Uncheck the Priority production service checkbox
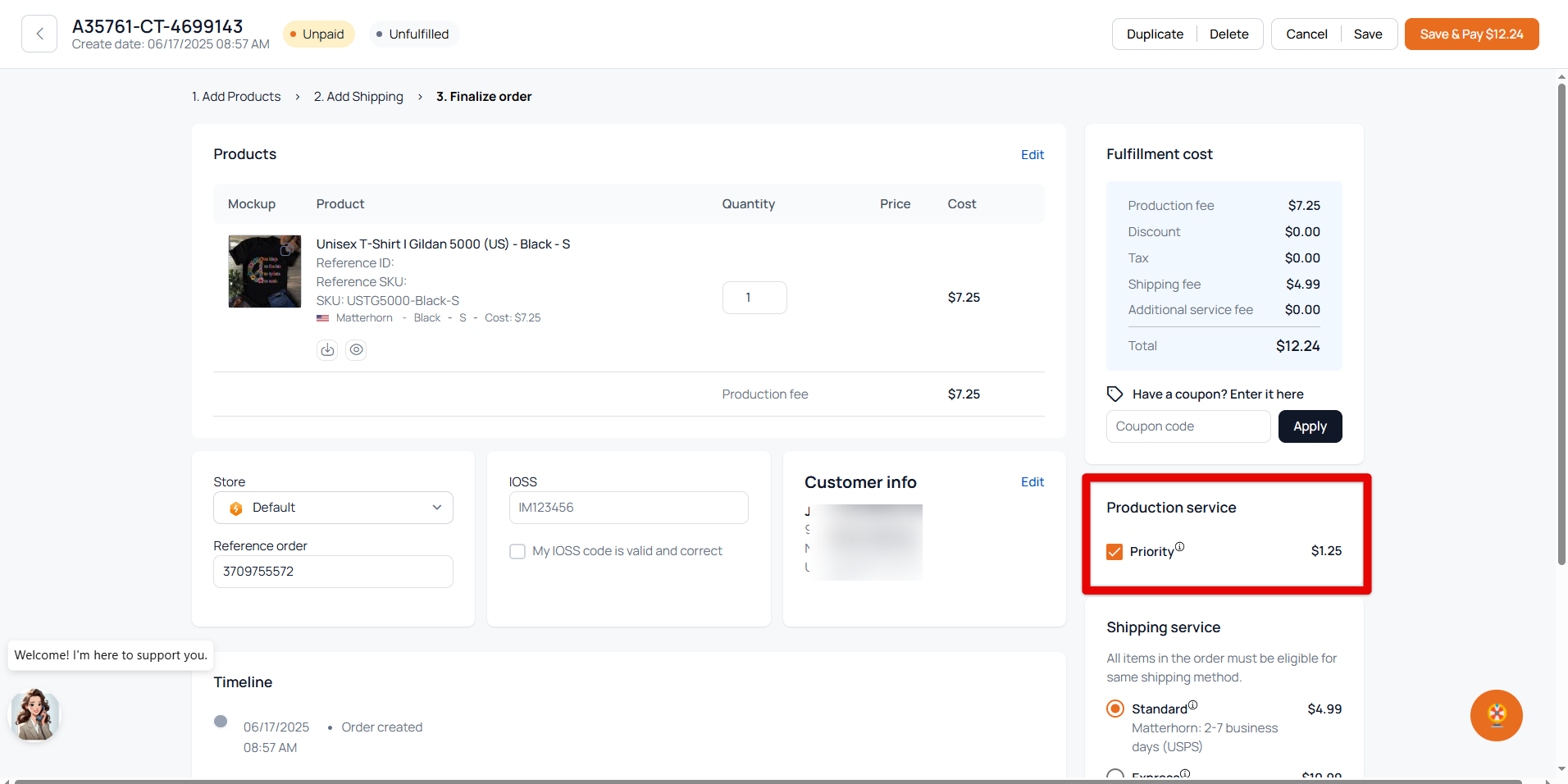 (1114, 552)
